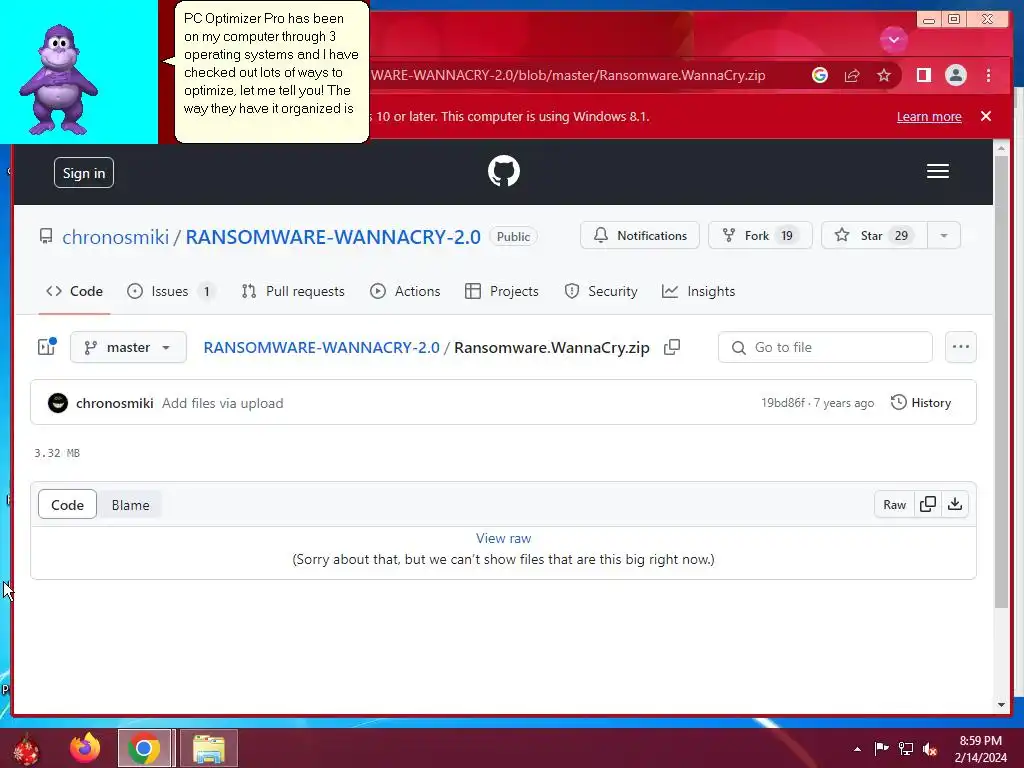The height and width of the screenshot is (768, 1024).
Task: Open the chronosmiki owner link
Action: click(116, 236)
